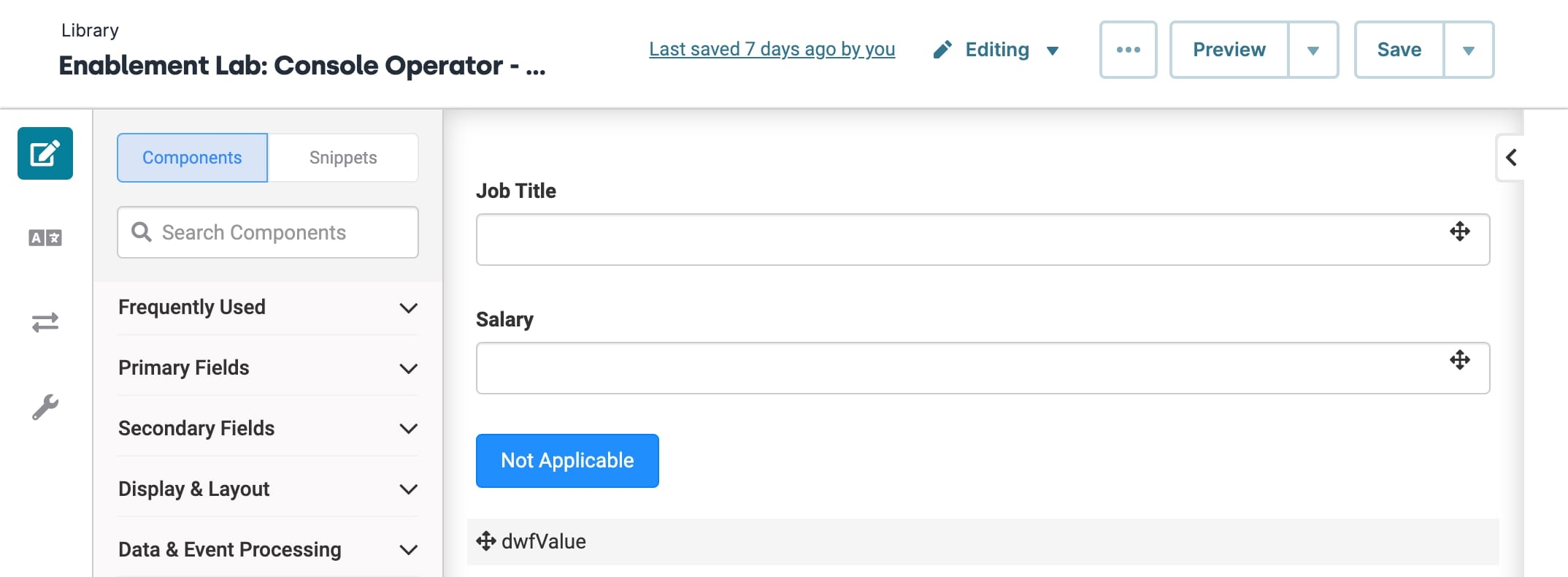Click the Job Title move handle icon
The width and height of the screenshot is (1568, 577).
tap(1460, 232)
